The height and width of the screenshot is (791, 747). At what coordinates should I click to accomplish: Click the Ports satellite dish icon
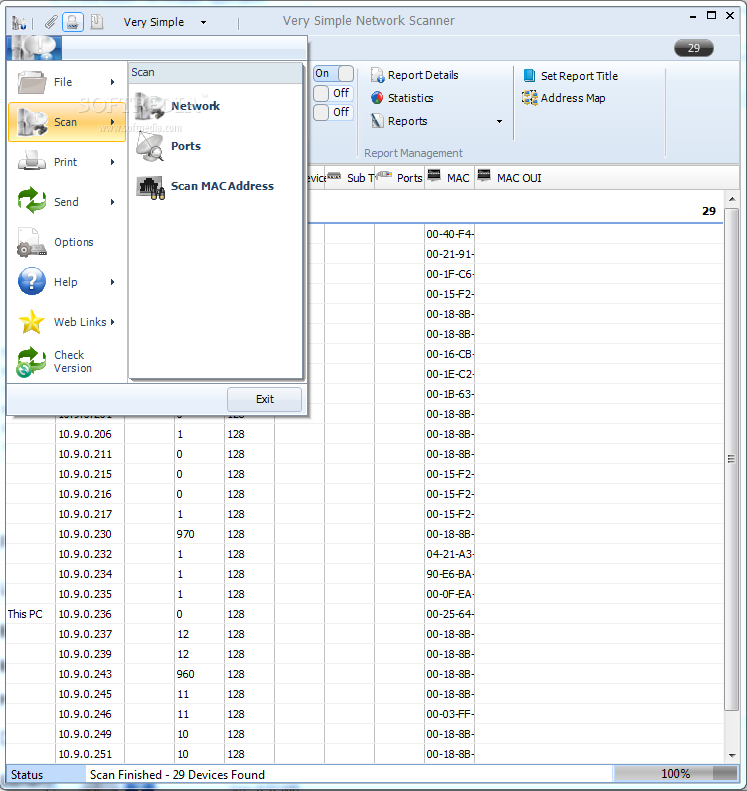coord(150,146)
